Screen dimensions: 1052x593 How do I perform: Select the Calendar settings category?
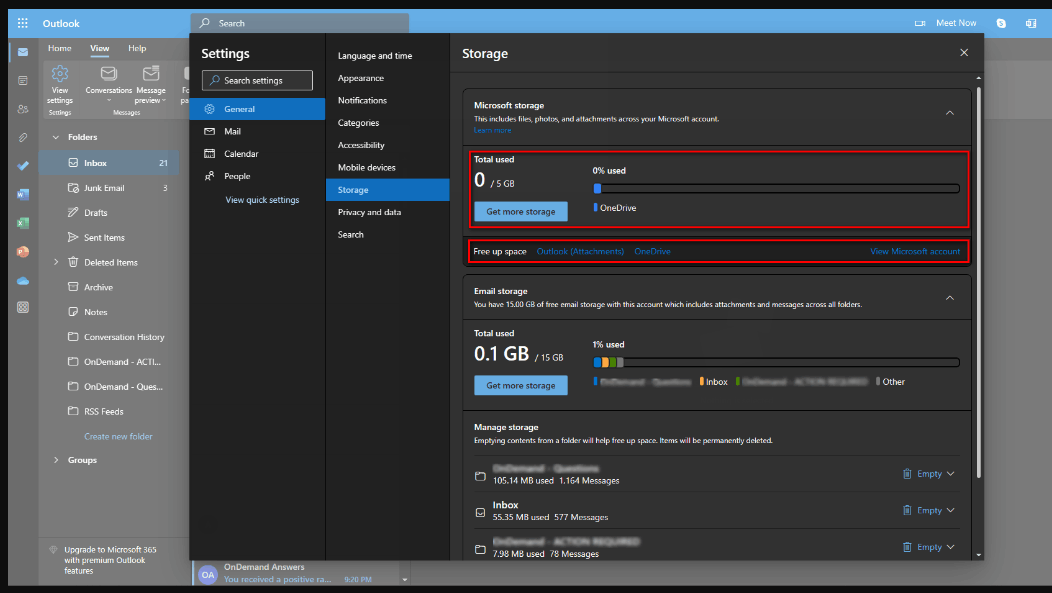pos(258,154)
